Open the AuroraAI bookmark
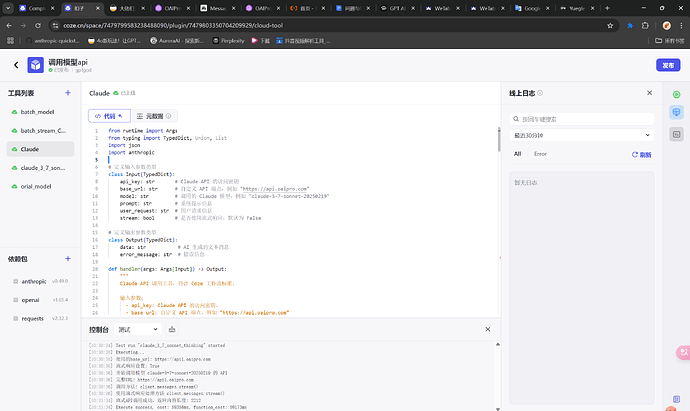 (176, 40)
